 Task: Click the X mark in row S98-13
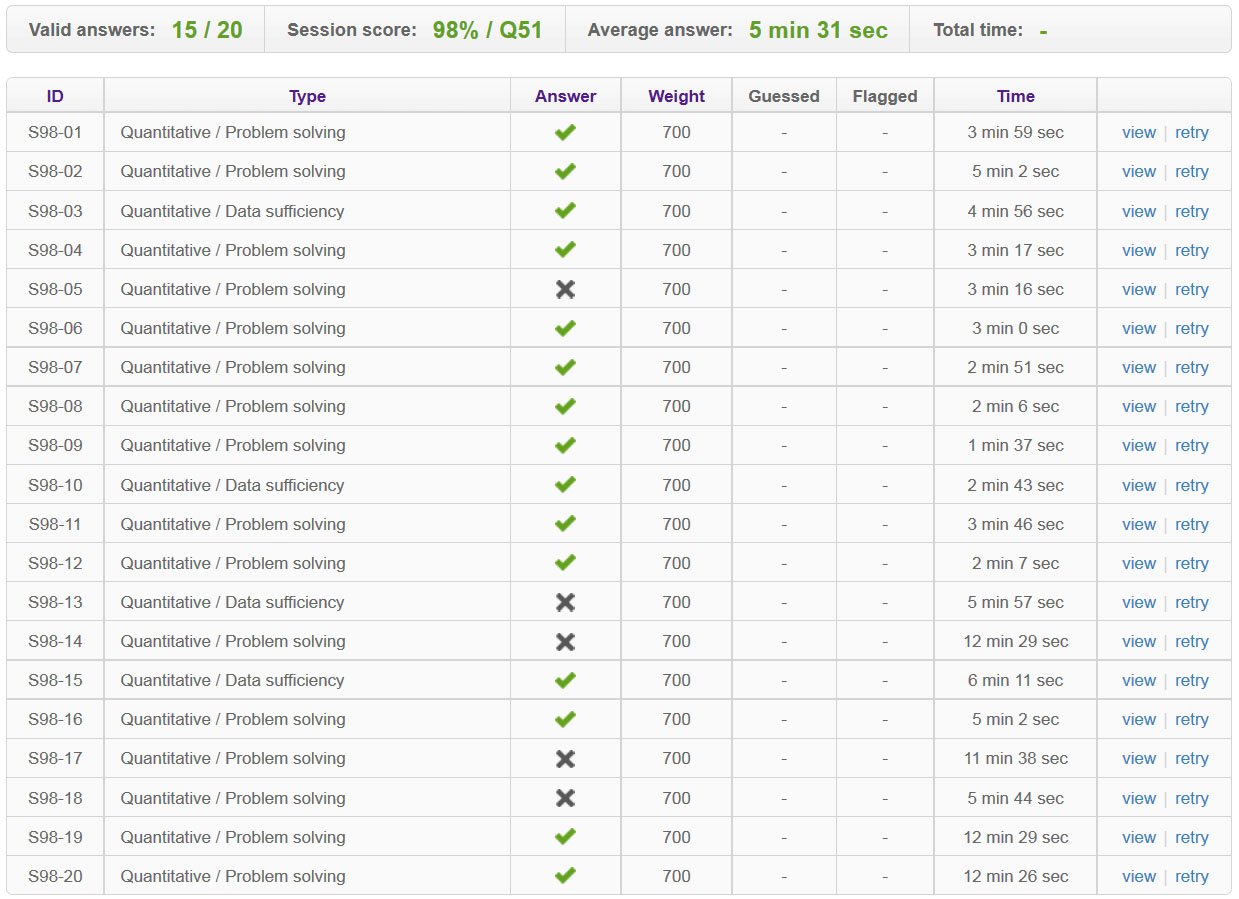[565, 602]
